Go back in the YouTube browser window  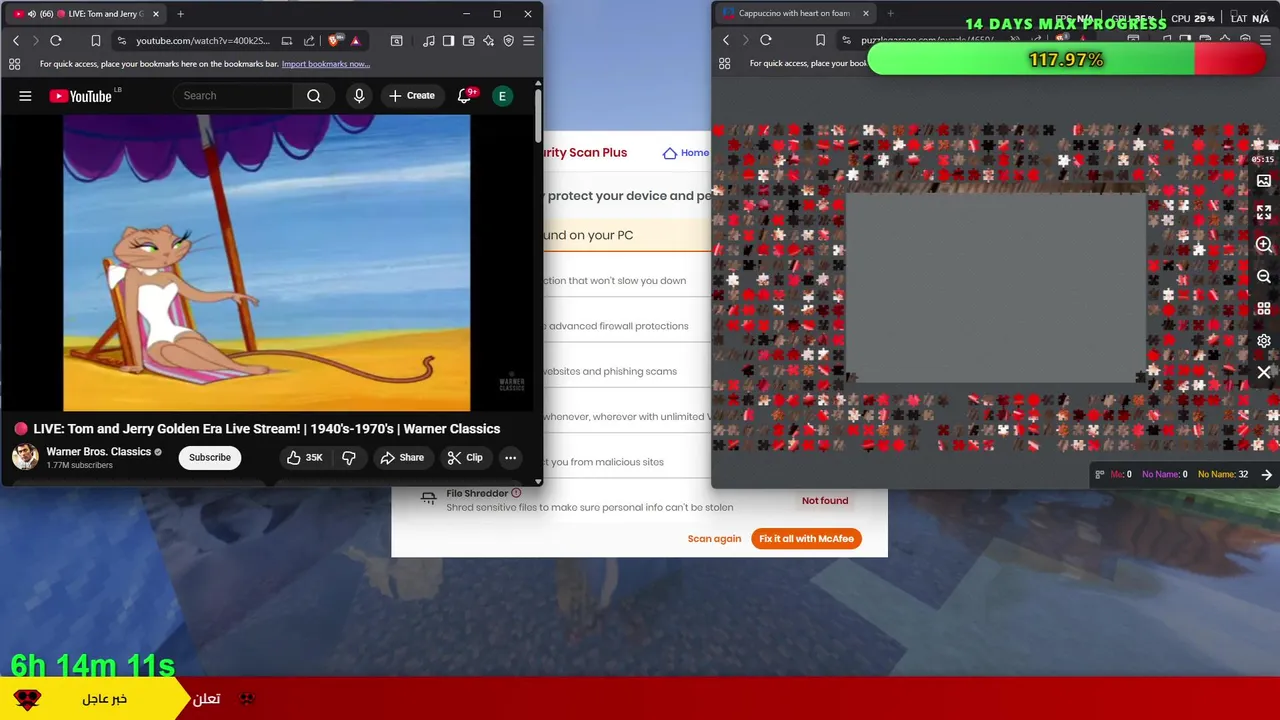coord(16,41)
